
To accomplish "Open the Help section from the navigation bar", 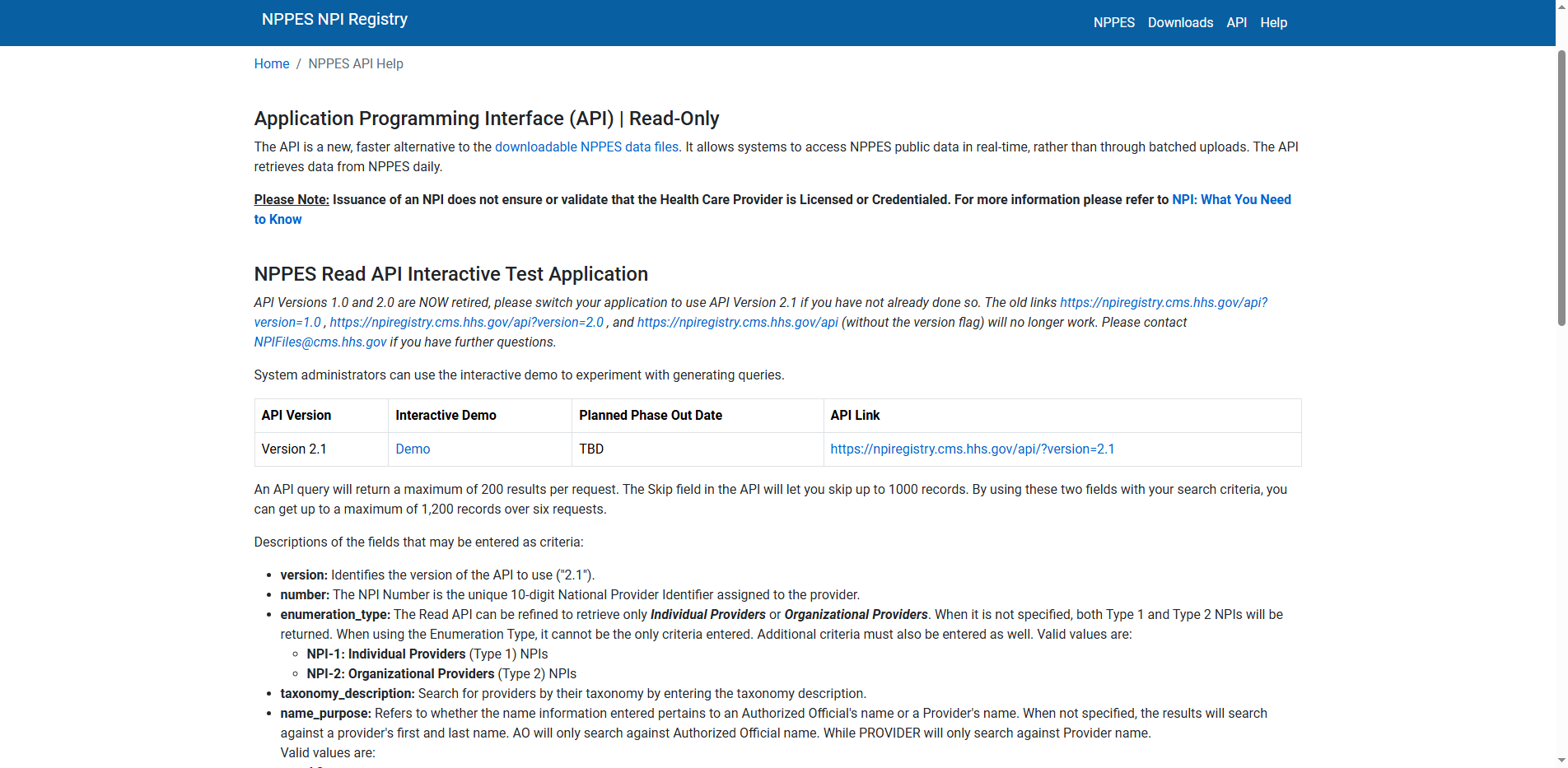I will (1273, 22).
